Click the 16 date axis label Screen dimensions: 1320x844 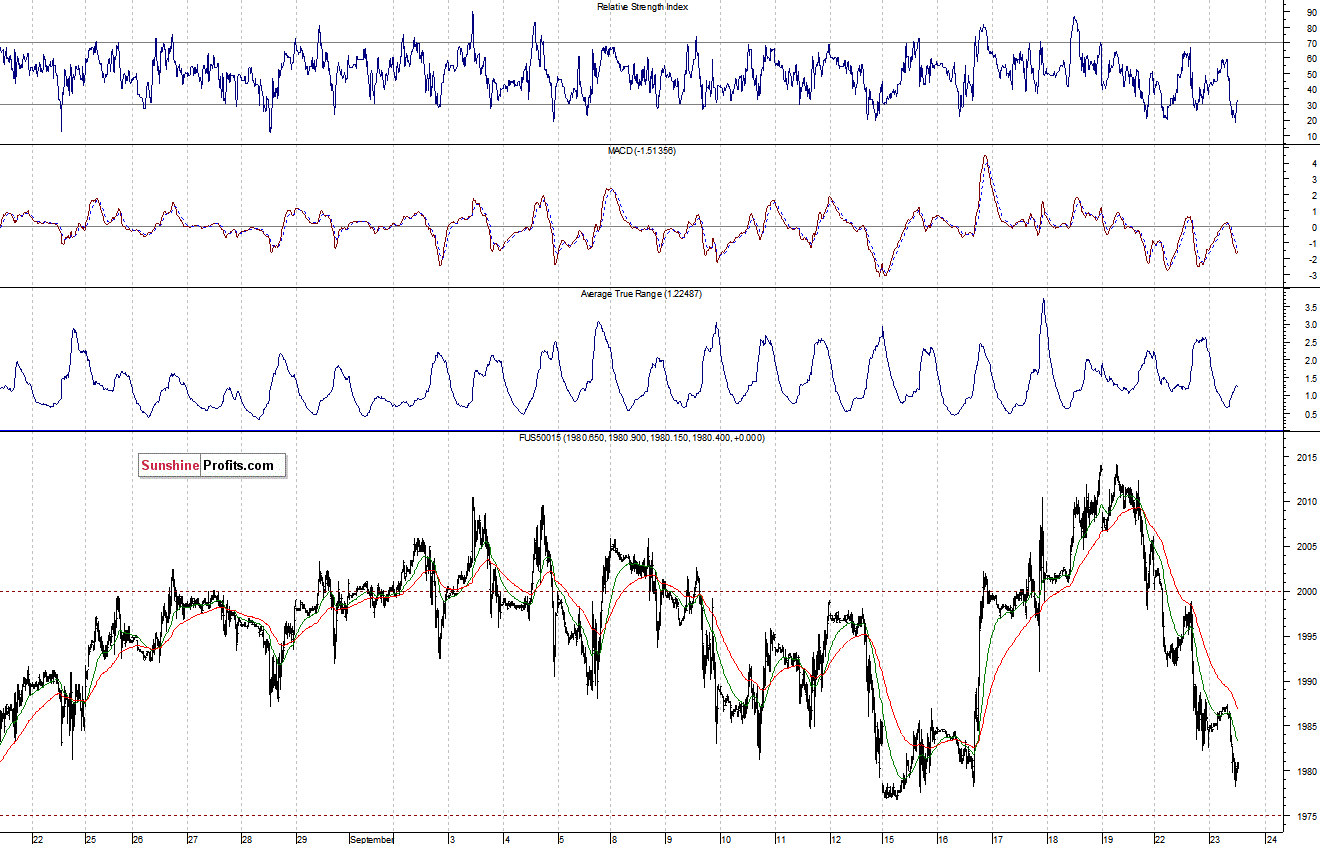942,839
